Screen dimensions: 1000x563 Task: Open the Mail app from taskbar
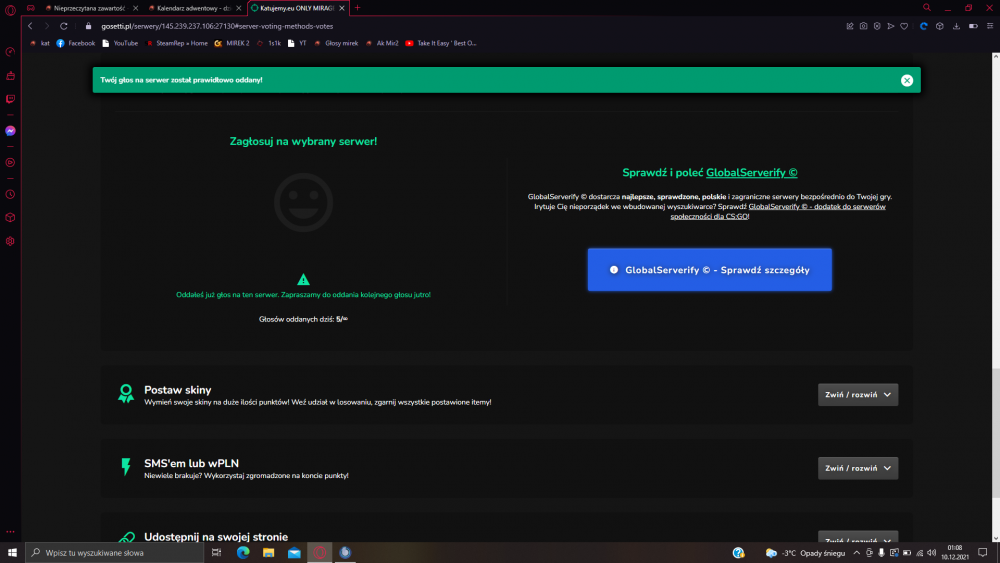[x=294, y=552]
